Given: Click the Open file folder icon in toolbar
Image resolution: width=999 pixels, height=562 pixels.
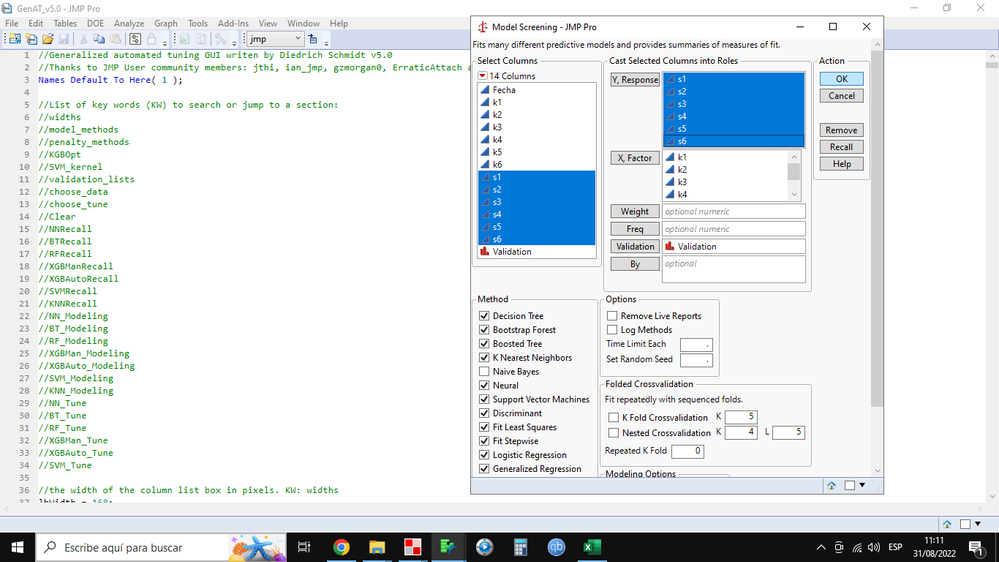Looking at the screenshot, I should pos(47,39).
